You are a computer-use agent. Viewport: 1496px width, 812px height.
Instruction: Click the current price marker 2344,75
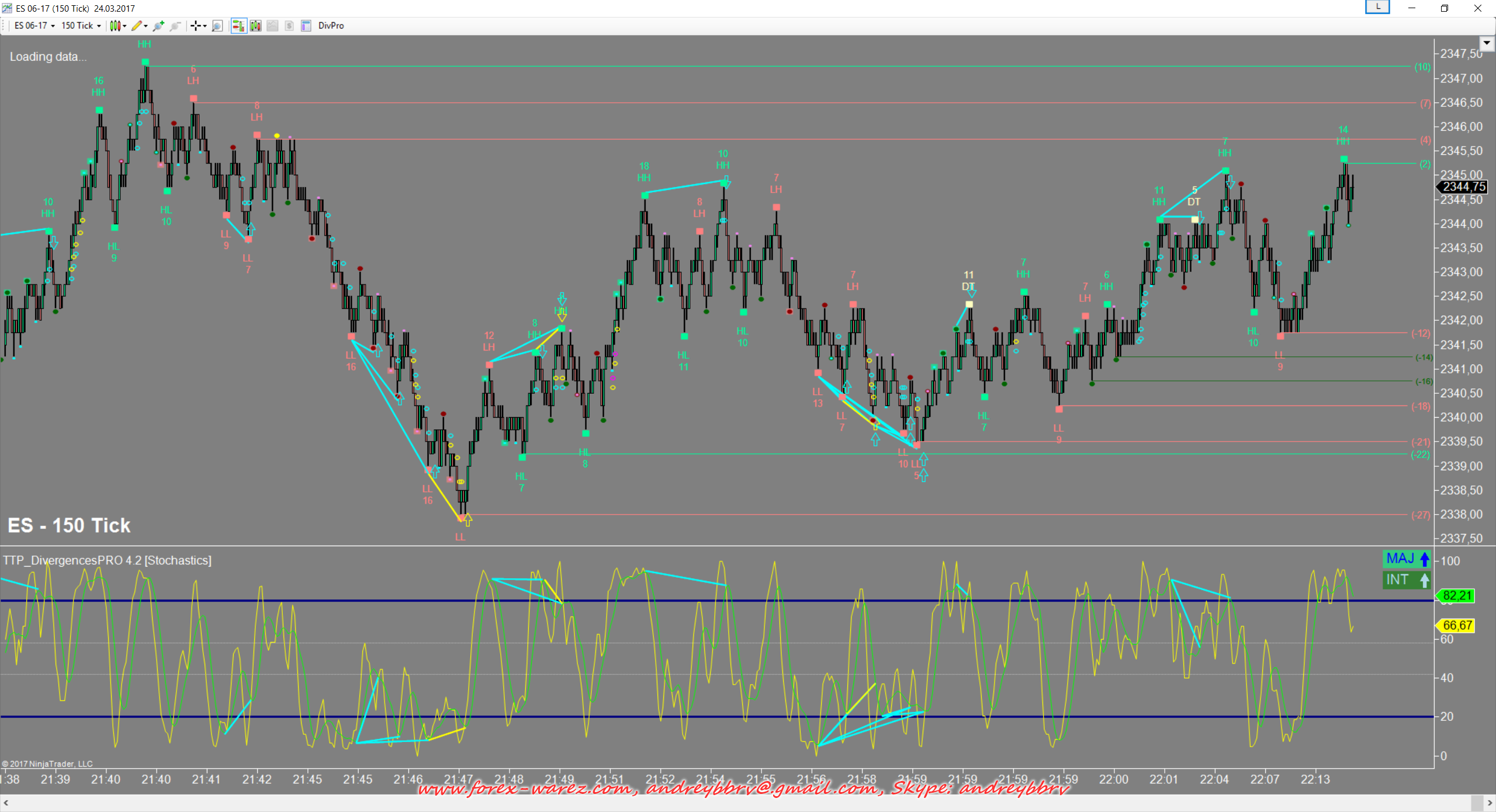tap(1463, 187)
